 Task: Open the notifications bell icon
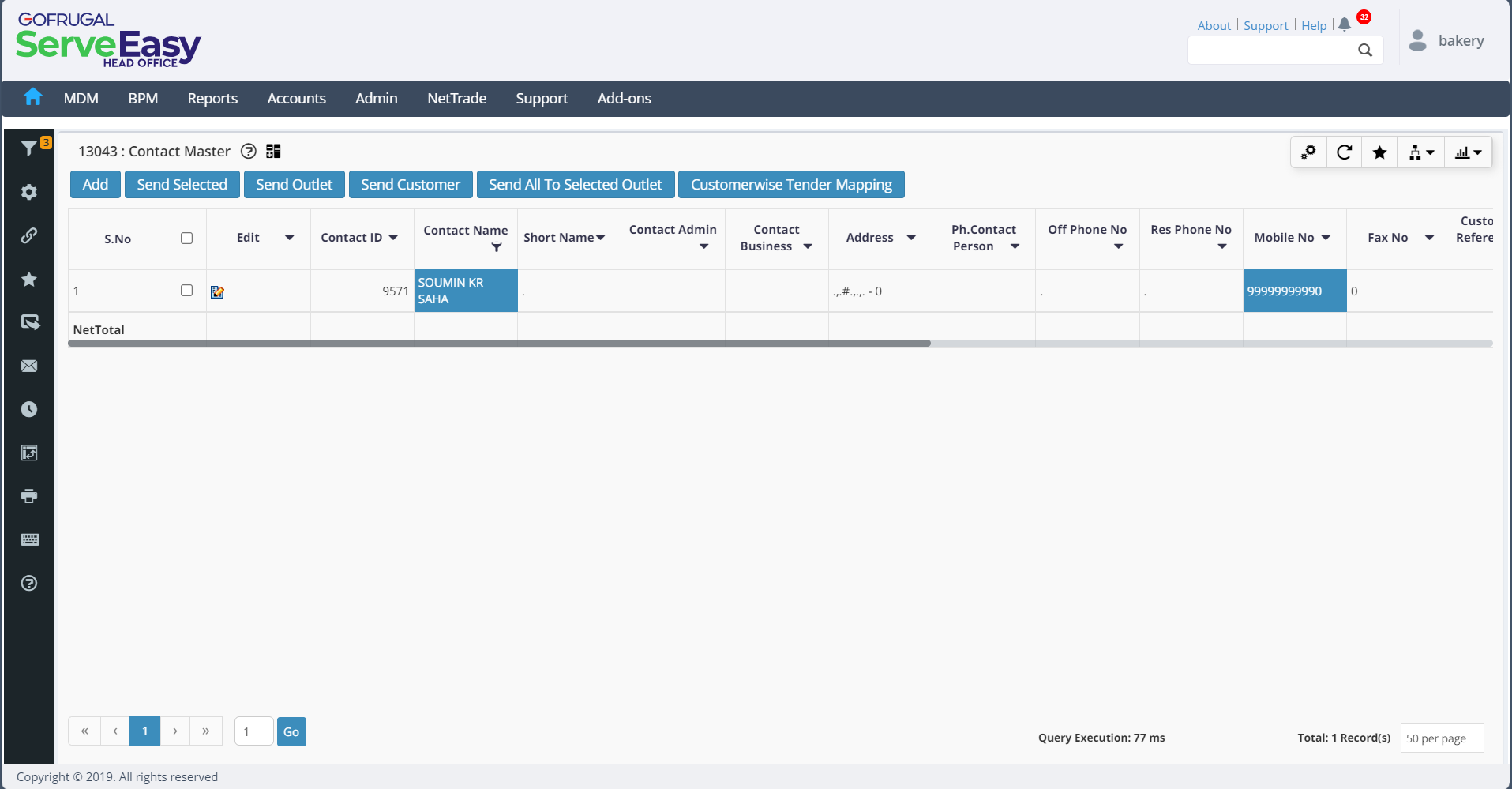(1345, 24)
